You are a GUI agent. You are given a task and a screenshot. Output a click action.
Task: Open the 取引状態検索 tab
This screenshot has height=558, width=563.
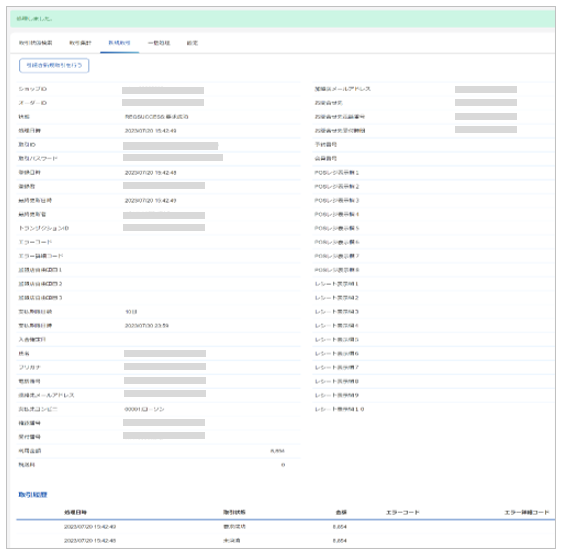pyautogui.click(x=36, y=43)
